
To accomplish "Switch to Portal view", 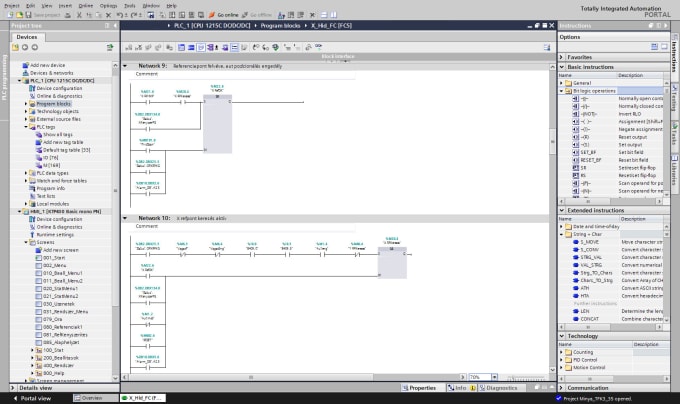I will coord(32,398).
